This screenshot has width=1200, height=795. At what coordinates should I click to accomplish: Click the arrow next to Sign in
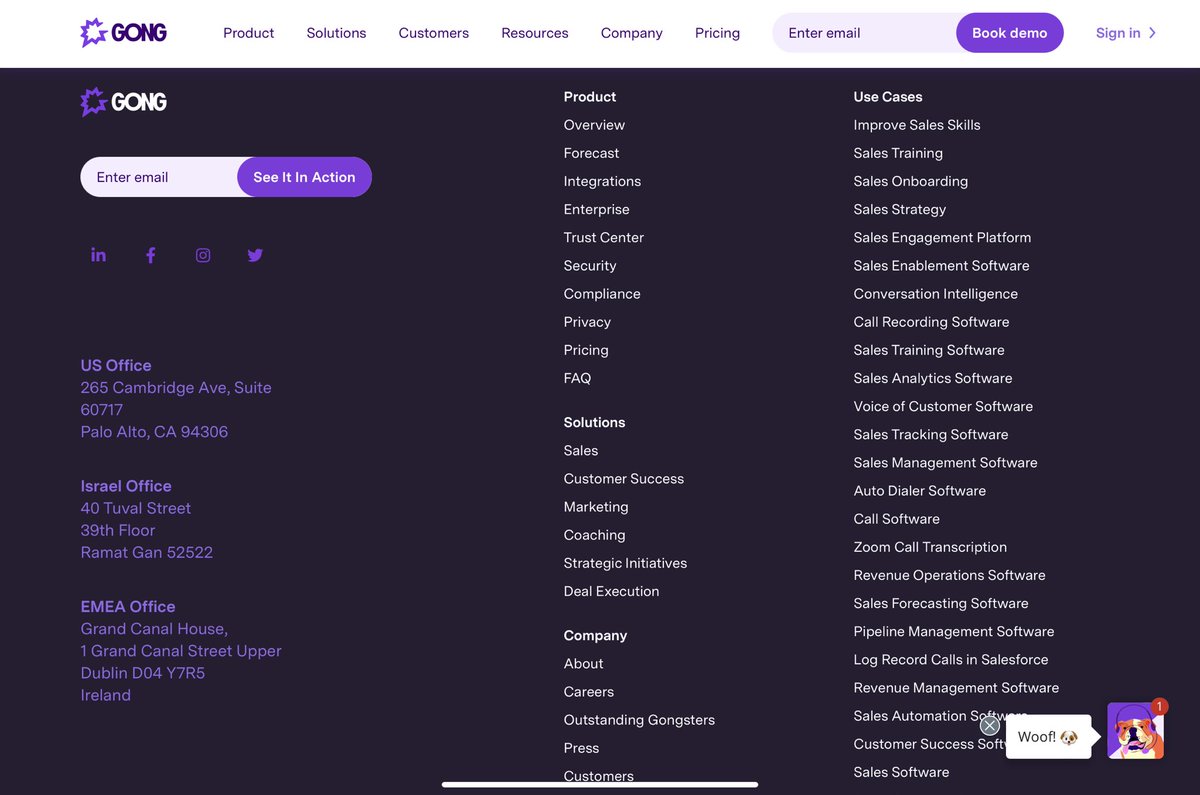1152,33
